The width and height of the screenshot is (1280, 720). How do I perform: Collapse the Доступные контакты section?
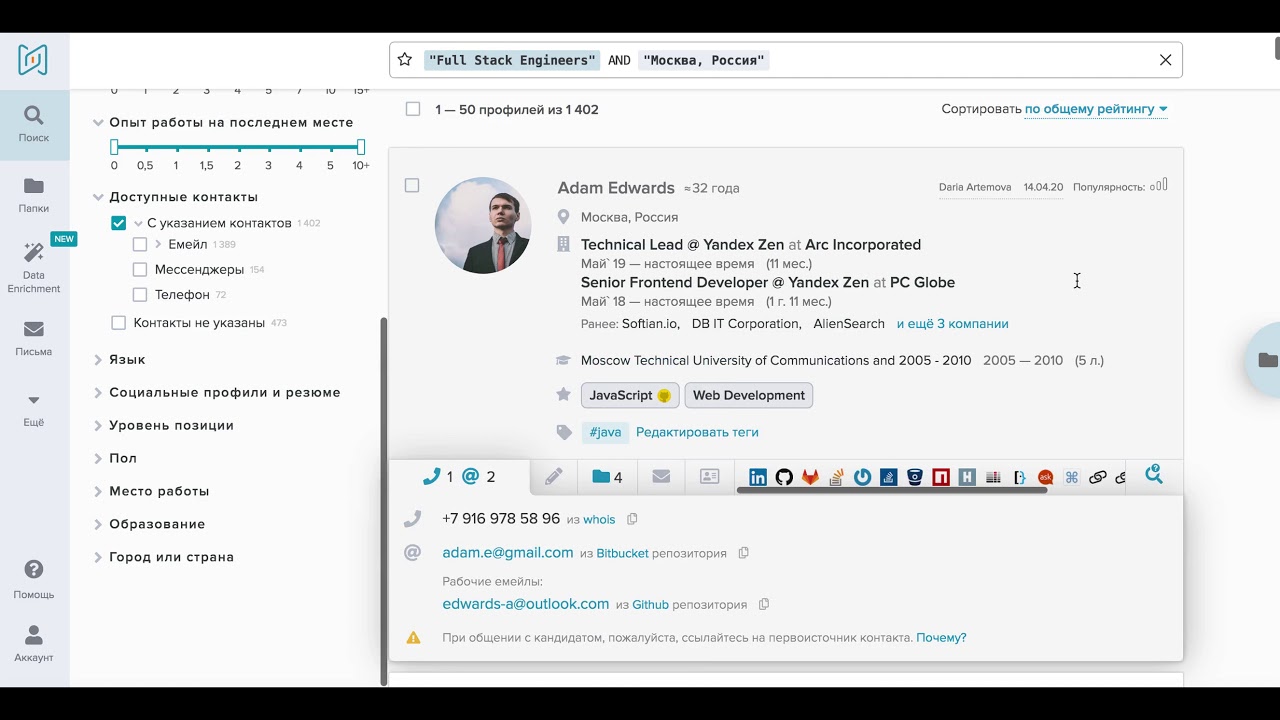pos(99,198)
